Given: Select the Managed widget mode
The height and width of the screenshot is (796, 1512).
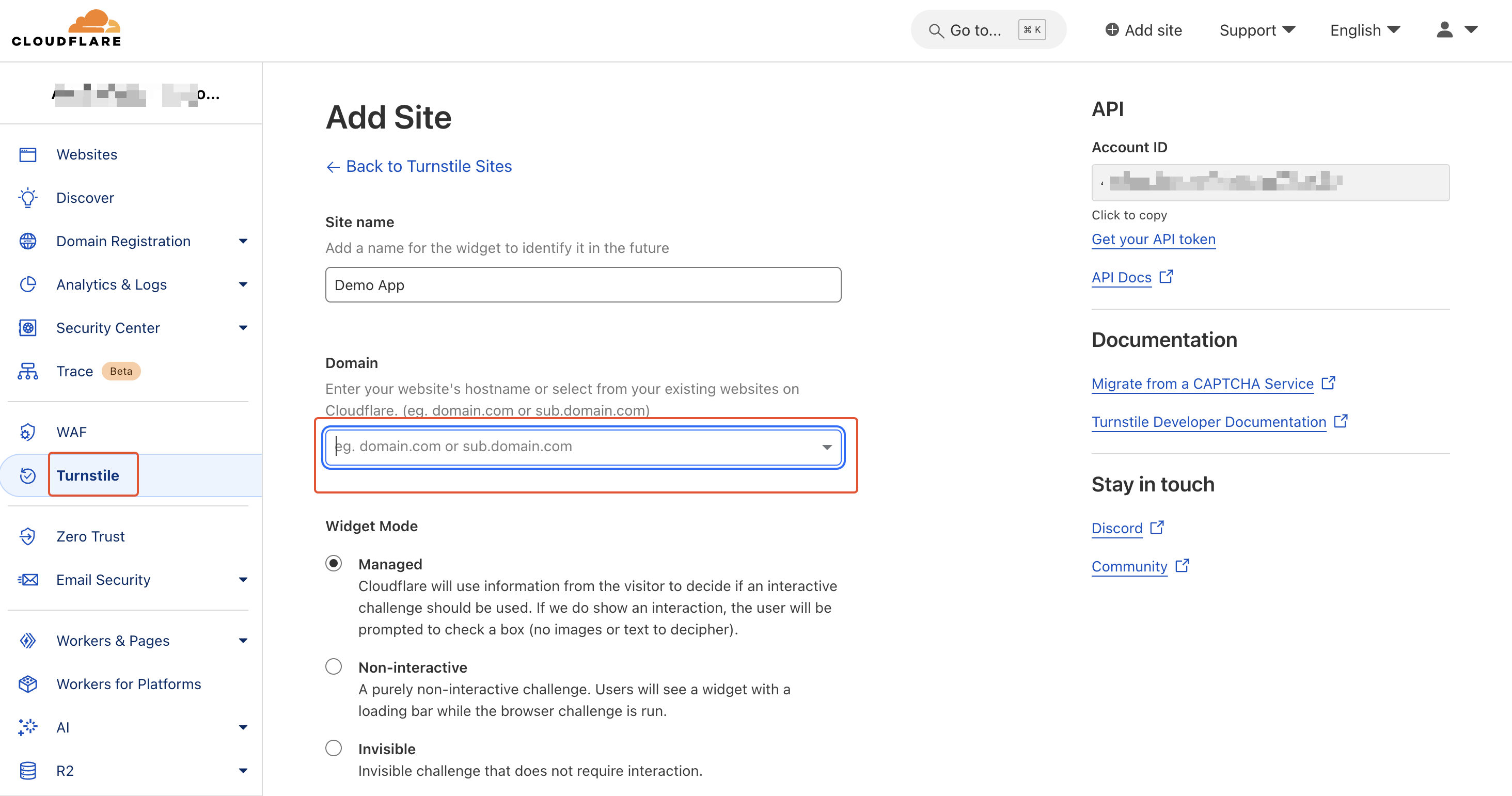Looking at the screenshot, I should [334, 564].
